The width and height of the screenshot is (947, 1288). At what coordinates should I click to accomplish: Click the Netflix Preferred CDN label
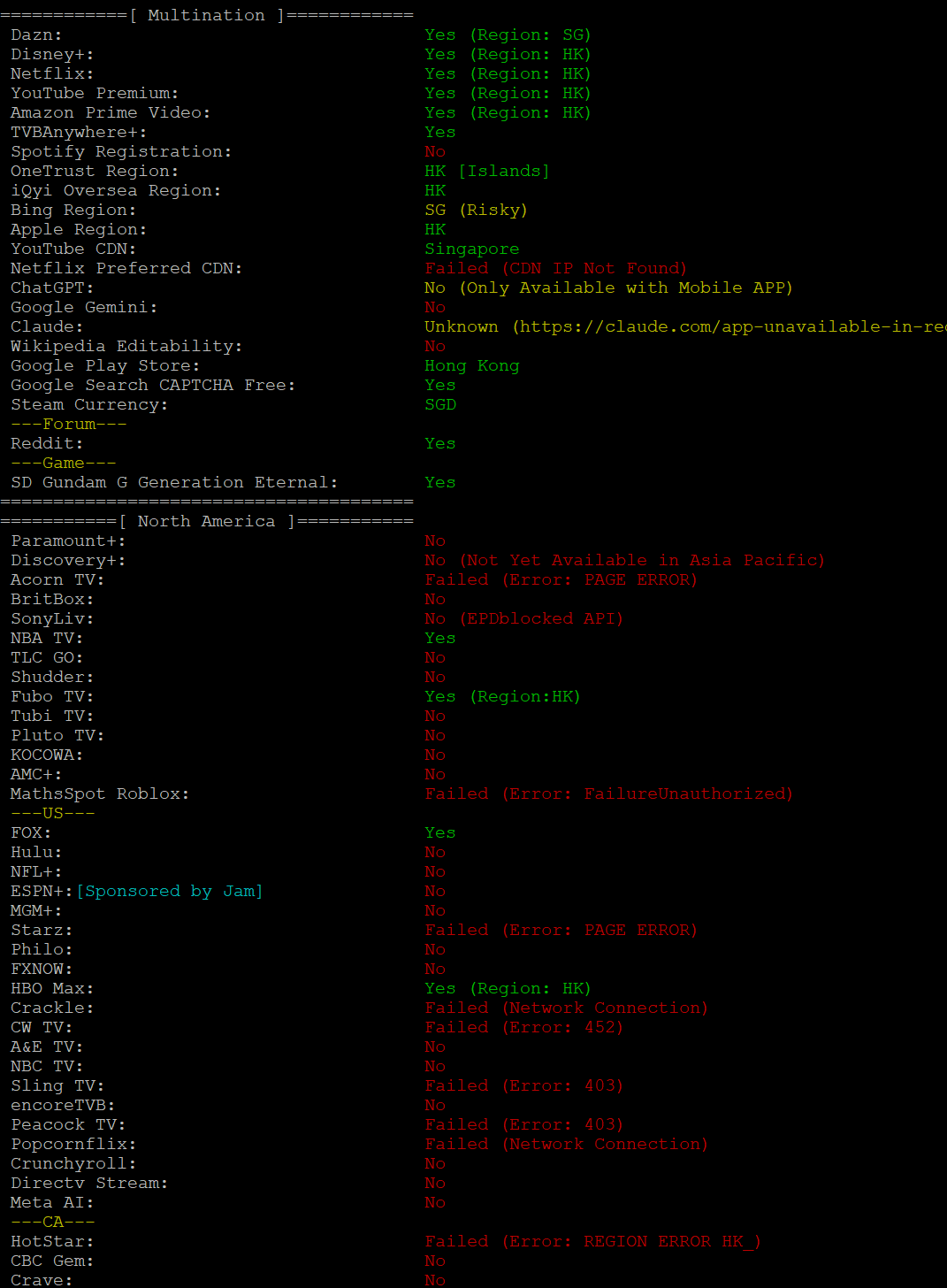coord(126,269)
